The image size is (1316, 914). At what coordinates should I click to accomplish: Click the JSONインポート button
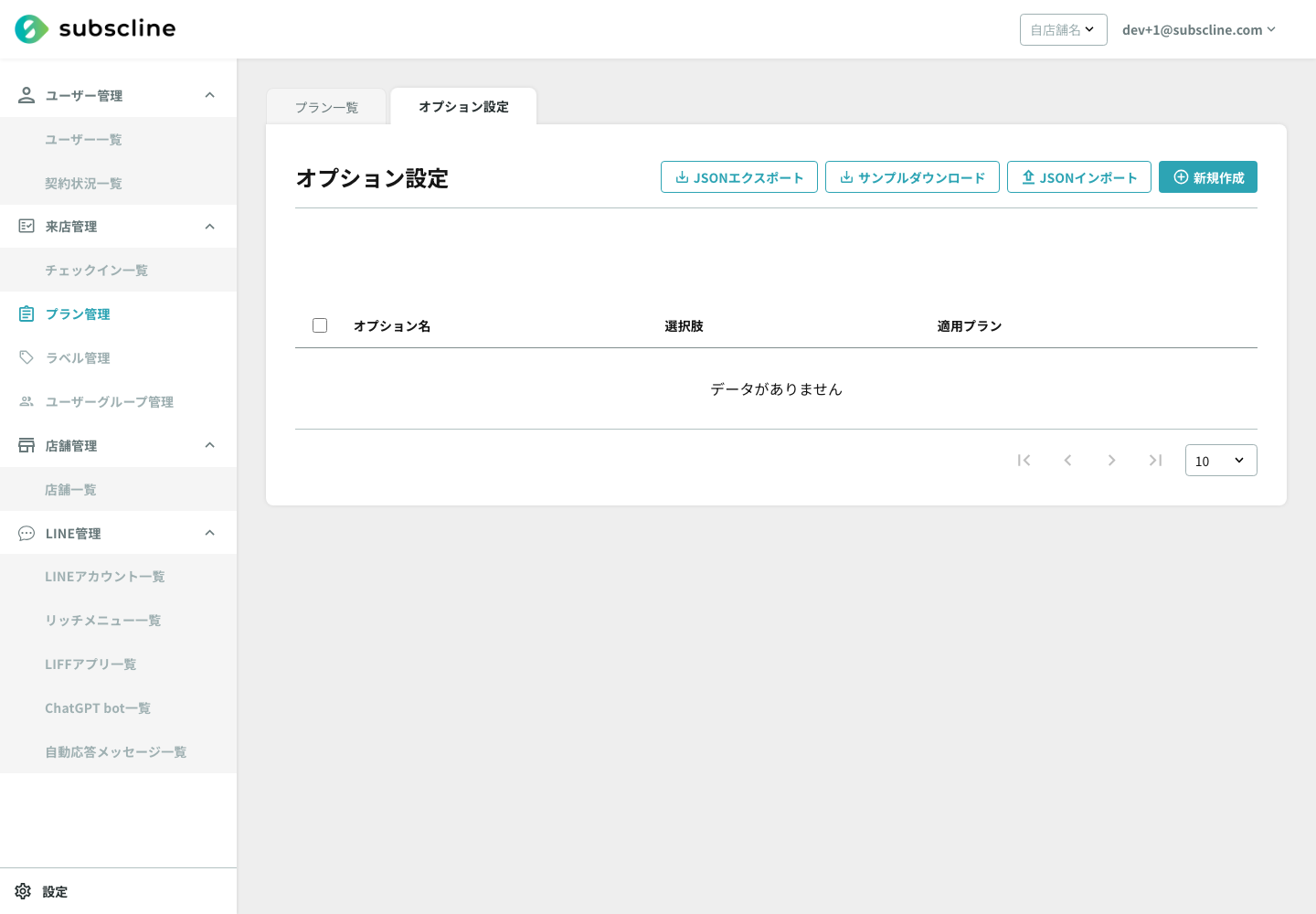1079,176
